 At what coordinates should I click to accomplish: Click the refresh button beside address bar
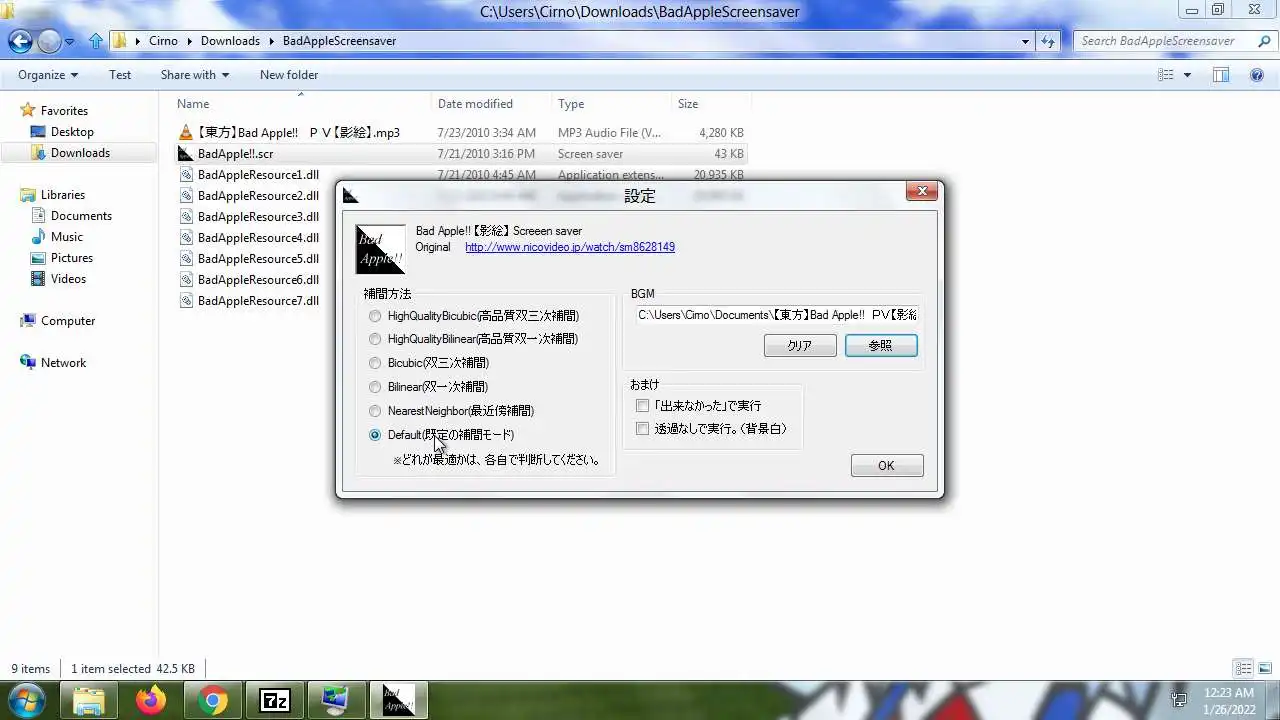coord(1048,41)
